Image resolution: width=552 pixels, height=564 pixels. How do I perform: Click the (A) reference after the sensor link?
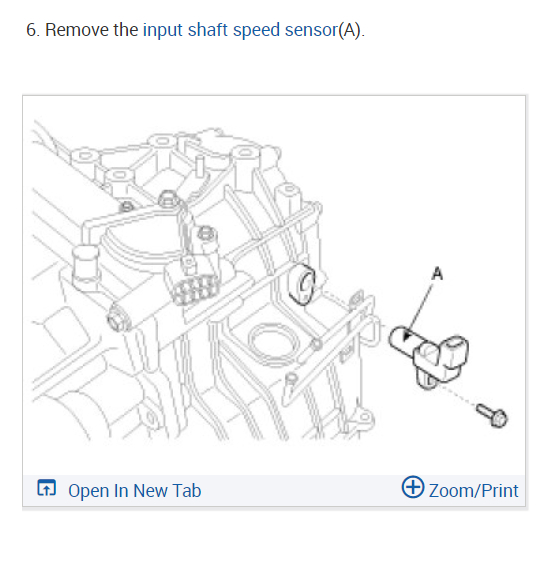[x=349, y=30]
